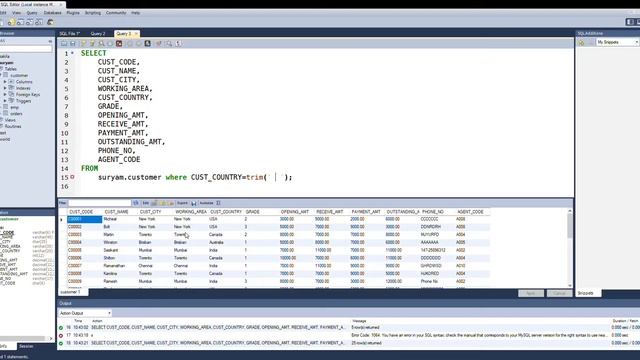Click the Explain query magnifier icon

point(101,43)
